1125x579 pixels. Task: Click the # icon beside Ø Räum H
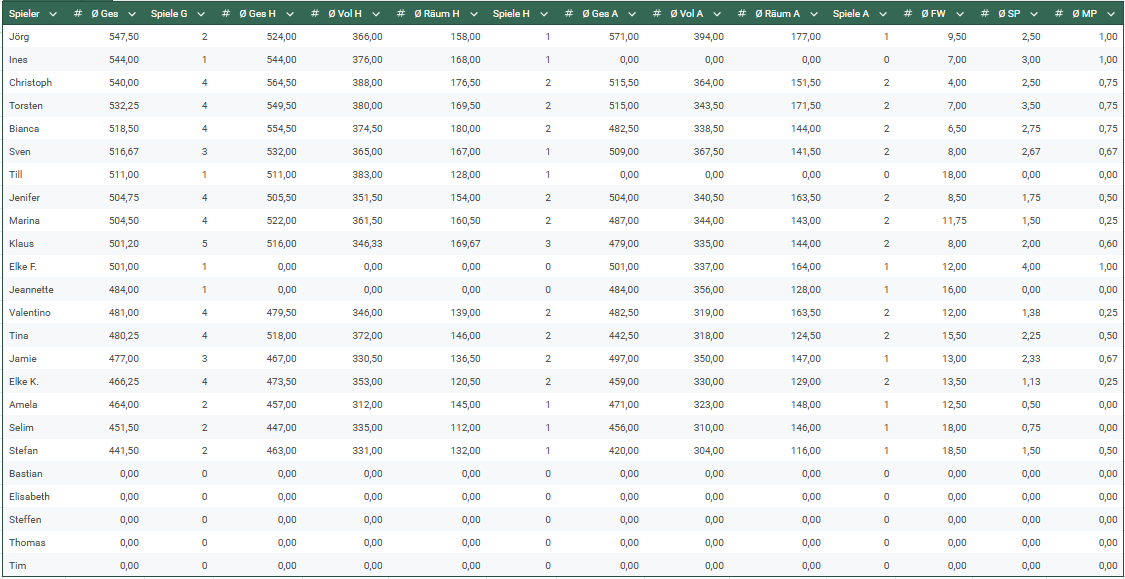(x=400, y=14)
